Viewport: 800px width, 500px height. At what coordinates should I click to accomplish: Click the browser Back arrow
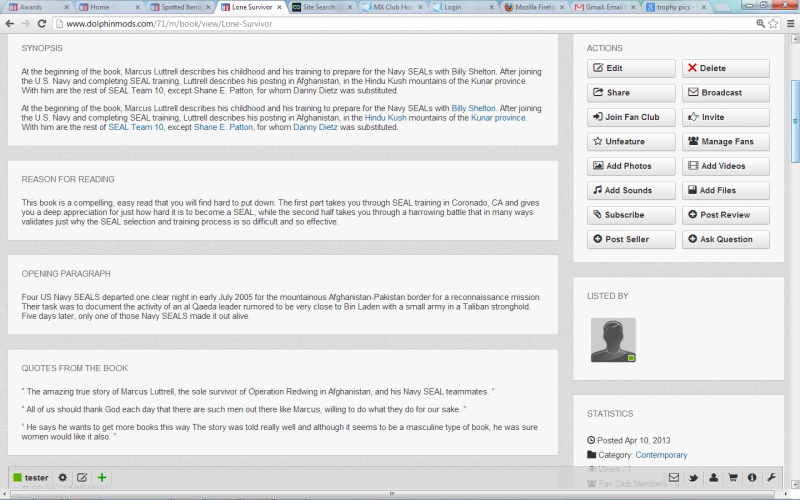[9, 23]
